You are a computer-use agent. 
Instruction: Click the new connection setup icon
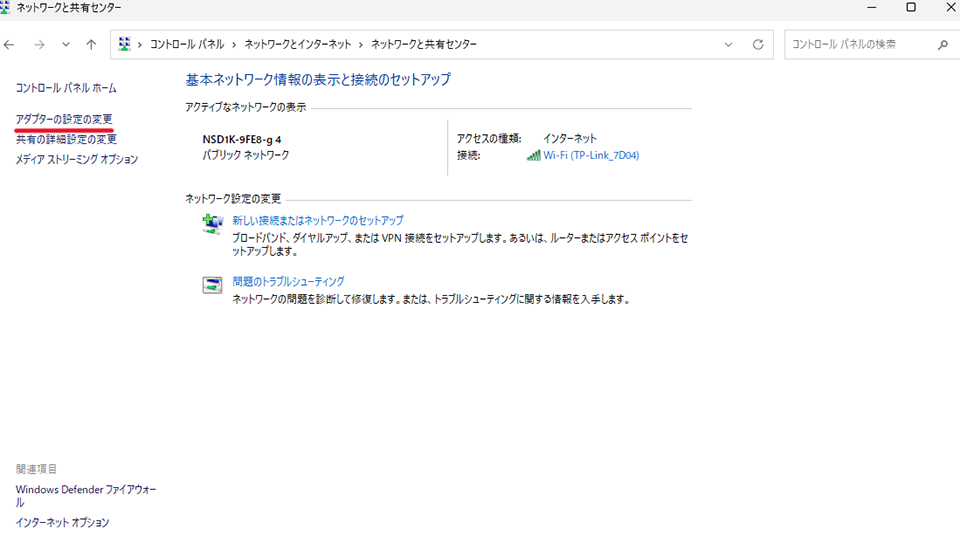click(212, 224)
